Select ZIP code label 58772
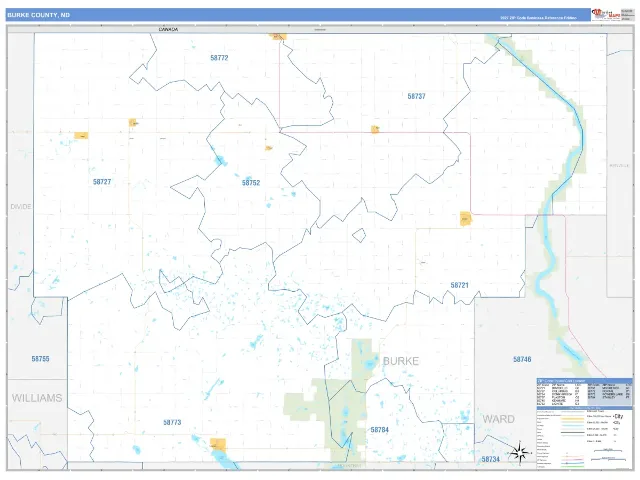 219,58
